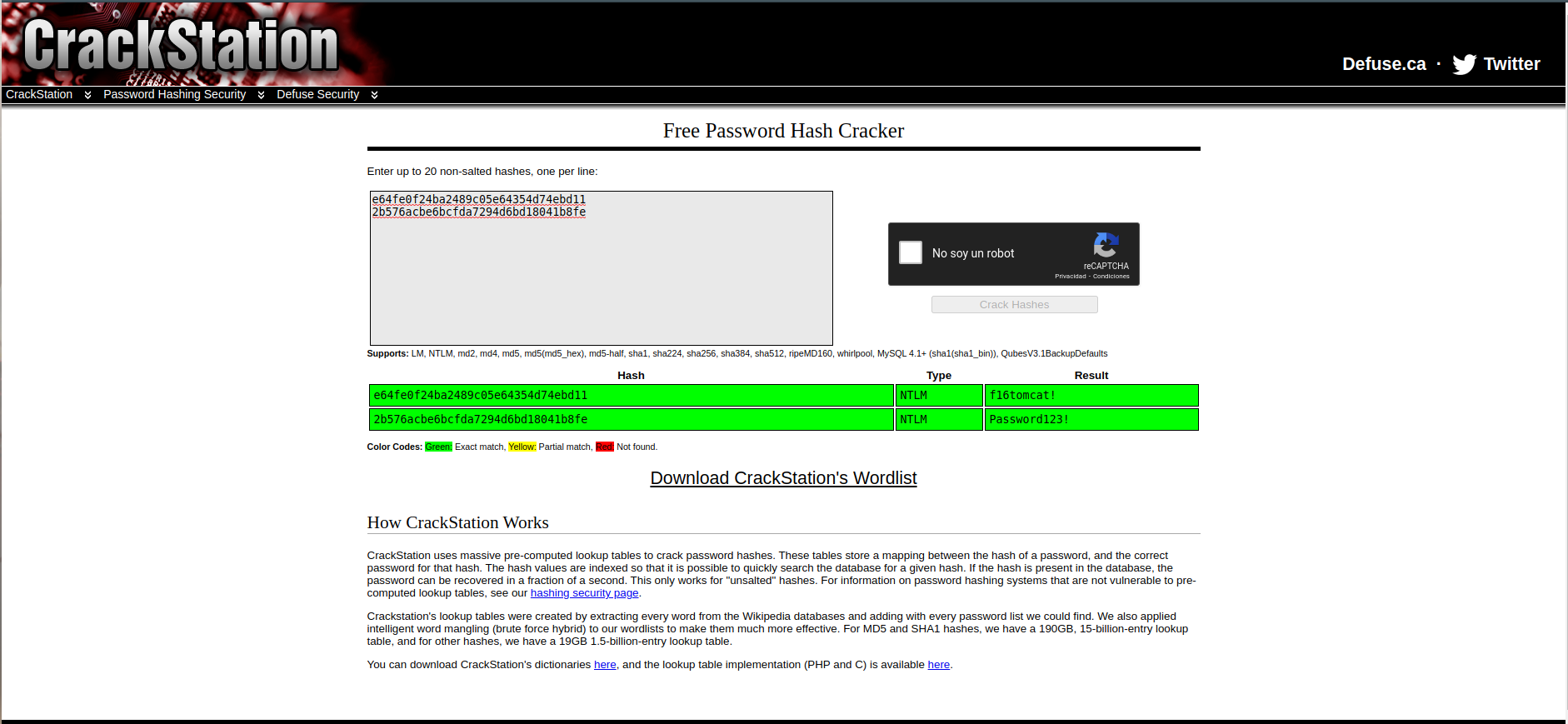Viewport: 1568px width, 724px height.
Task: Open Download CrackStation's Wordlist link
Action: 783,478
